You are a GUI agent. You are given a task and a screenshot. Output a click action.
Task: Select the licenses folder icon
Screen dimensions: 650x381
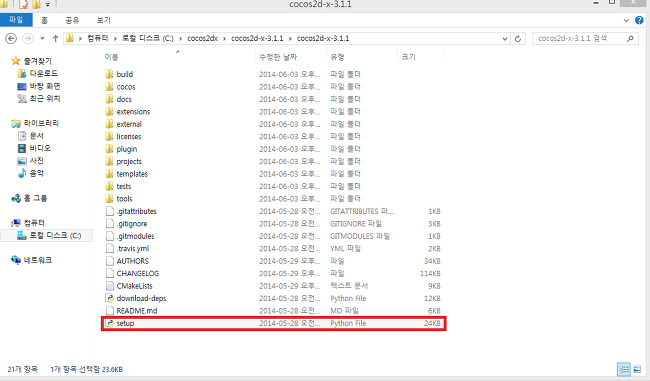point(109,136)
